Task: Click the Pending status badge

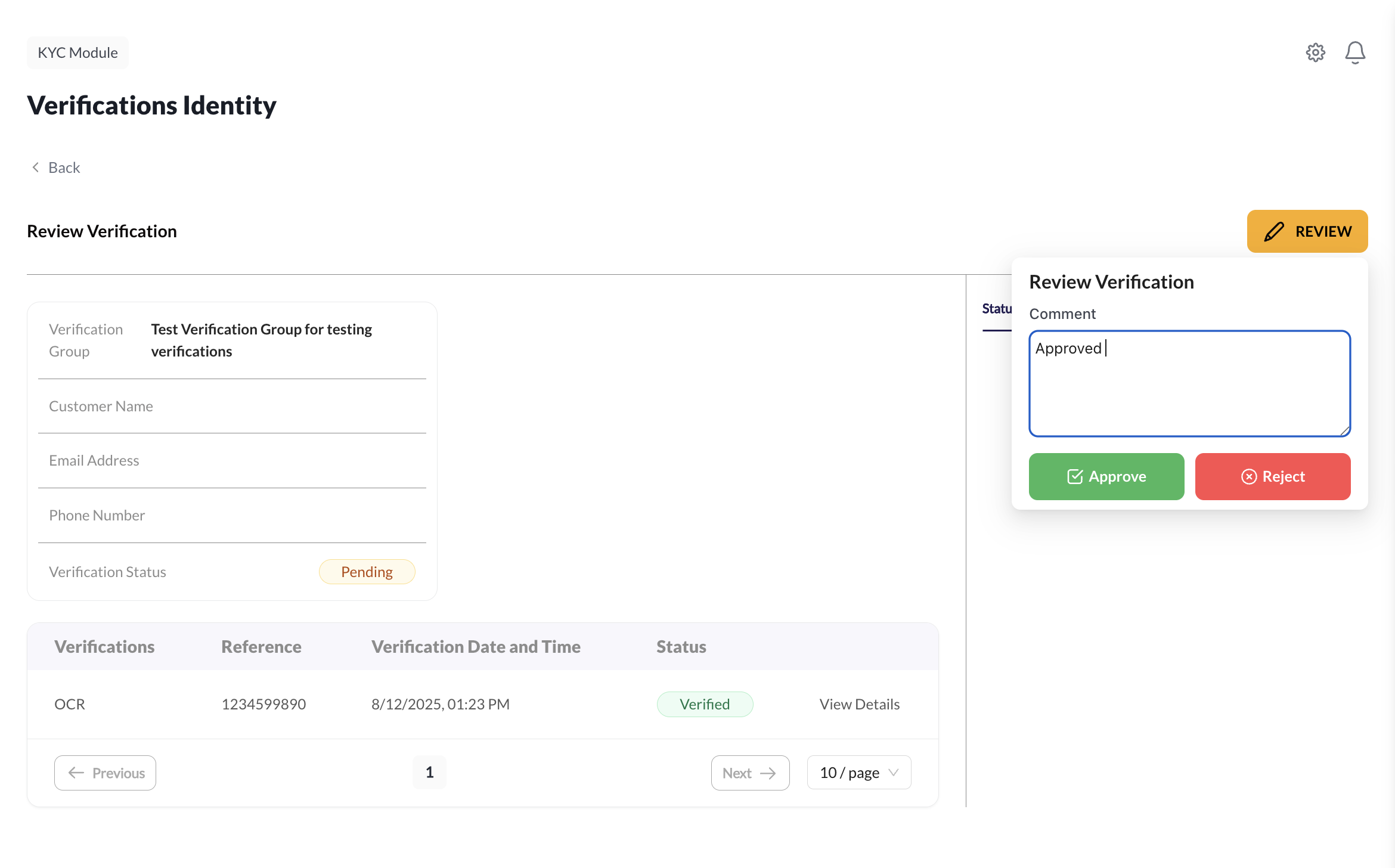Action: (x=367, y=571)
